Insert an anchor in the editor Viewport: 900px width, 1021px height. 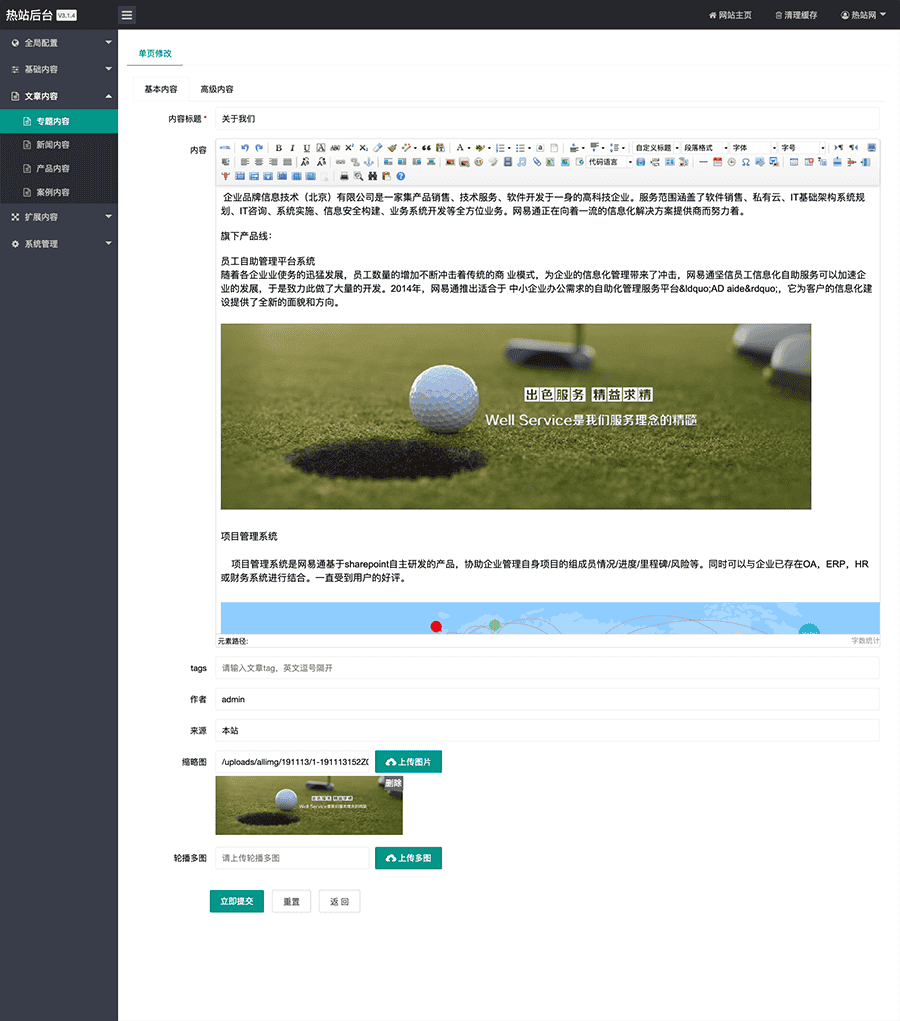(x=369, y=162)
